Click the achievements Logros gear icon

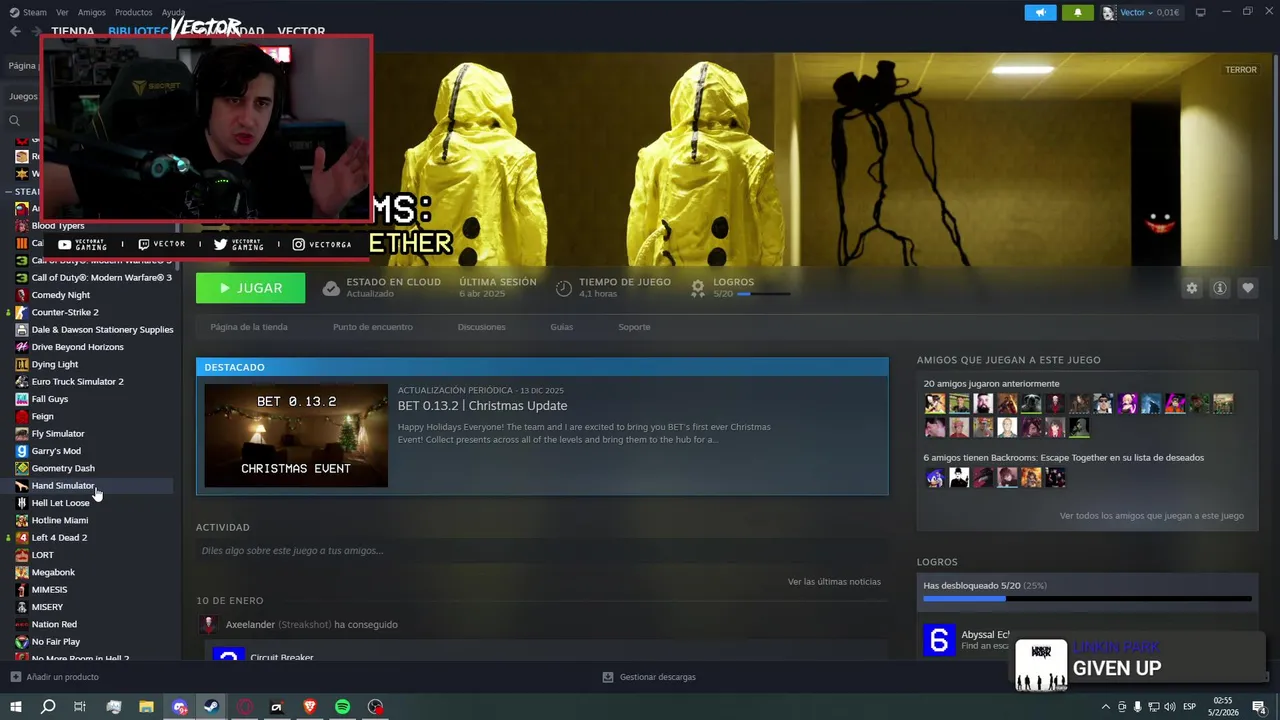[698, 288]
